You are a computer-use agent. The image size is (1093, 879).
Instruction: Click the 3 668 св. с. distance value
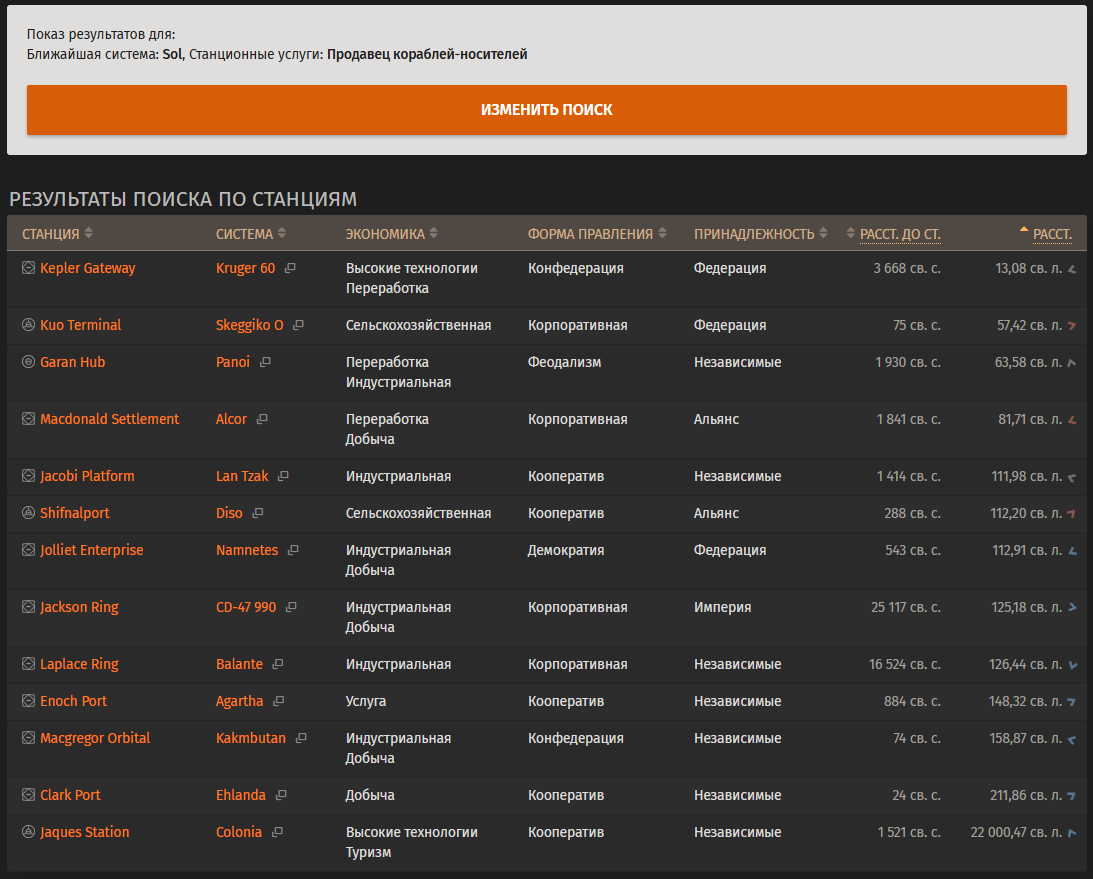pyautogui.click(x=907, y=268)
